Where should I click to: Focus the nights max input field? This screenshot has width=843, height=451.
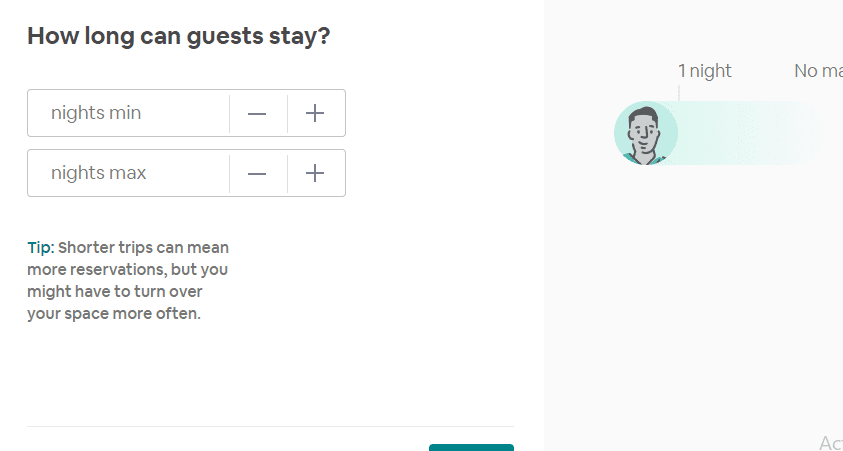coord(128,173)
